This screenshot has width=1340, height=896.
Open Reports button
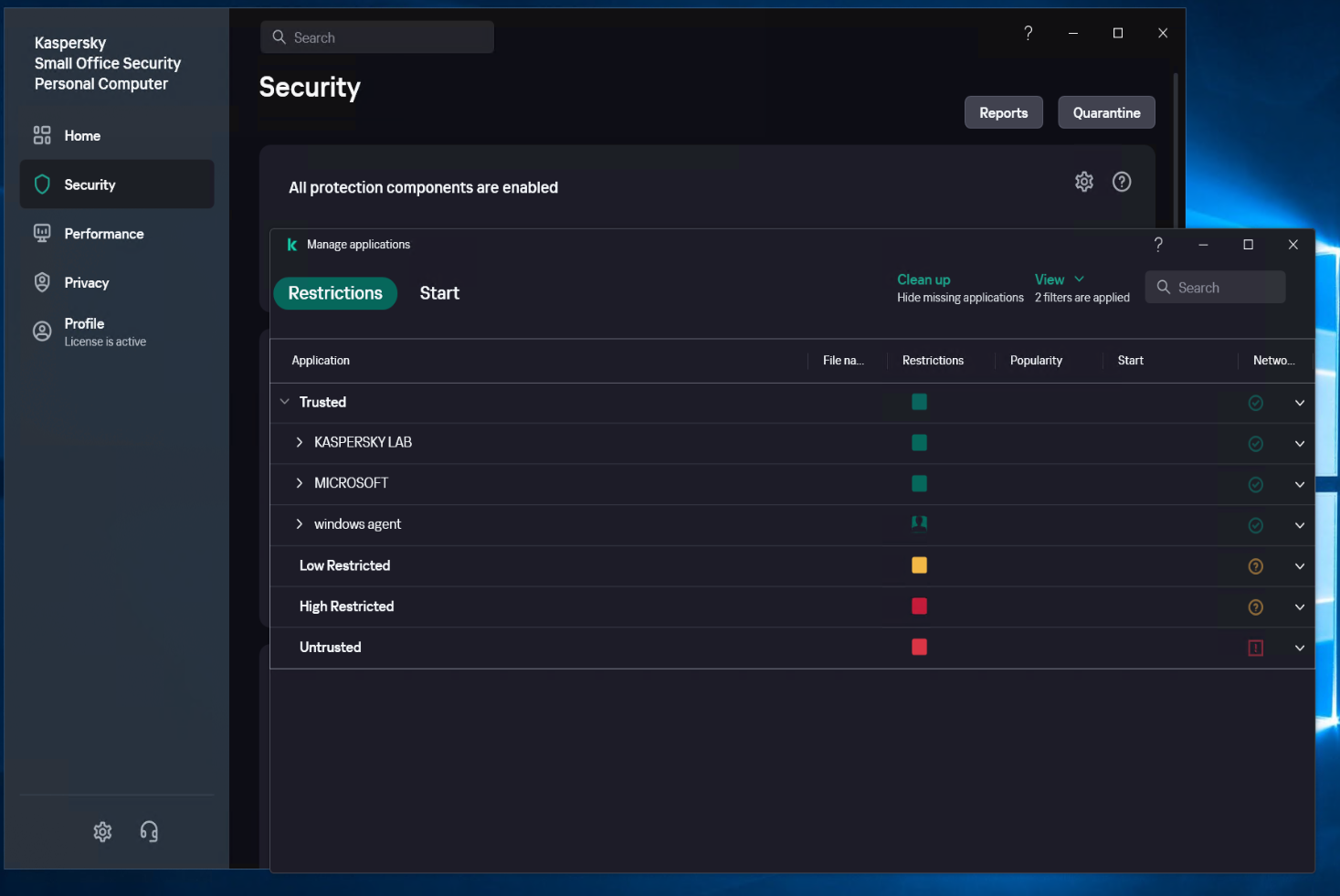click(x=1004, y=112)
